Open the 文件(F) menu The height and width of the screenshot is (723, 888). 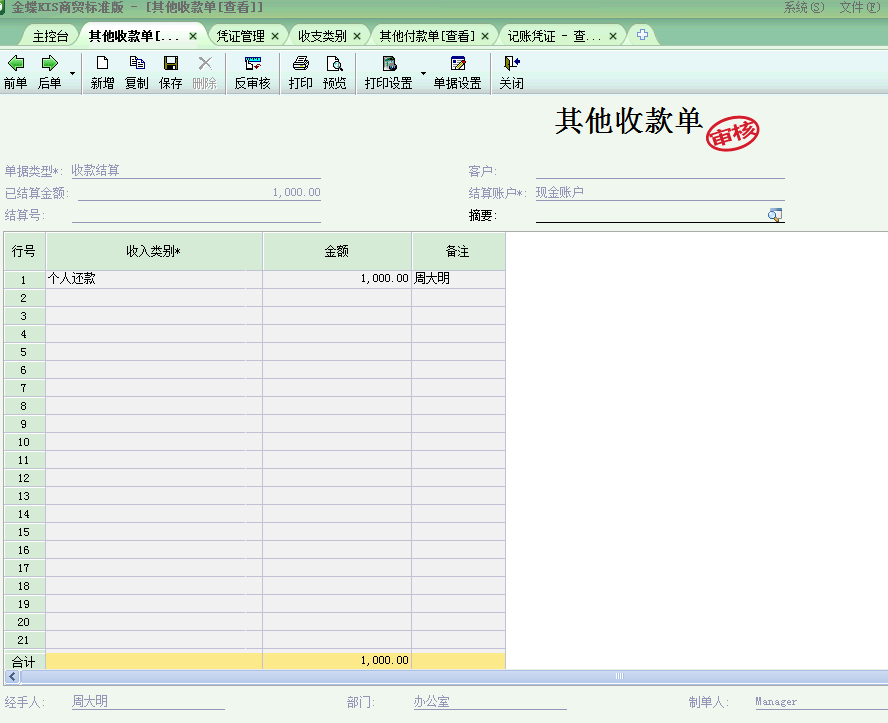point(860,7)
